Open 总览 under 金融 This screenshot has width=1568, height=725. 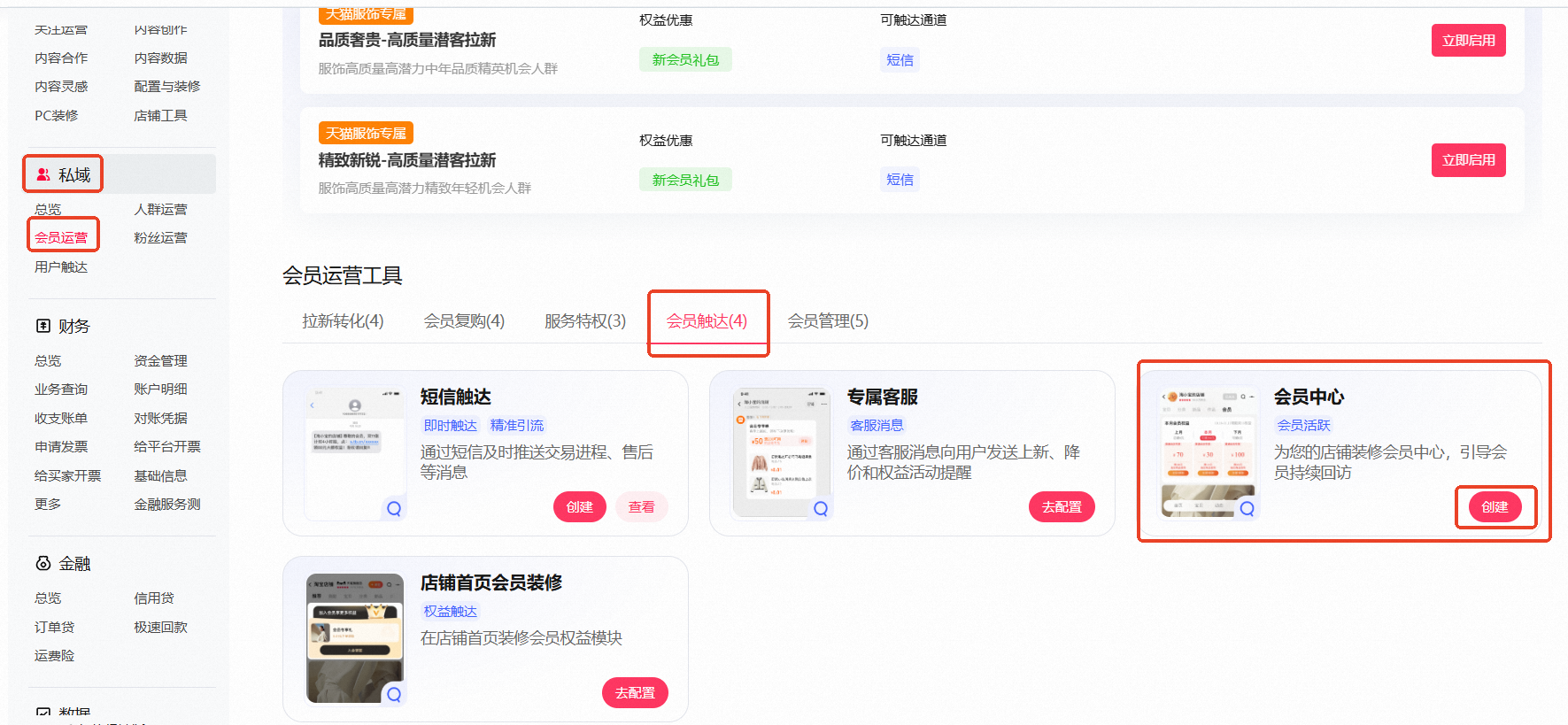pos(48,598)
